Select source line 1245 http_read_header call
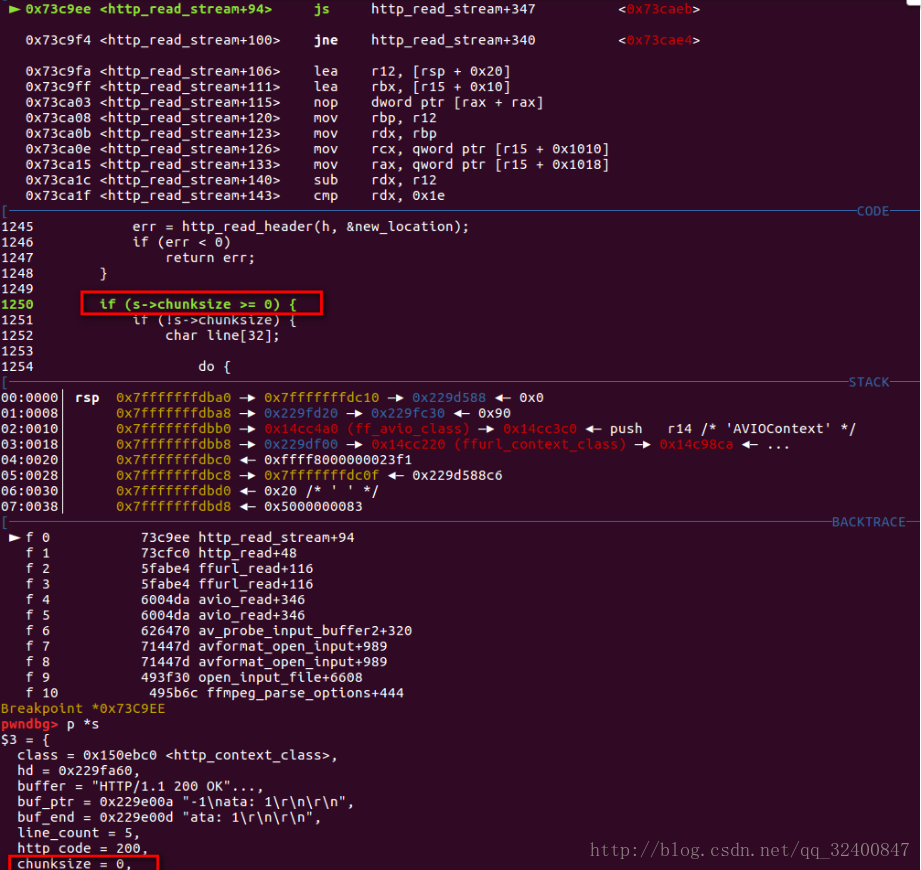The height and width of the screenshot is (870, 921). [235, 227]
